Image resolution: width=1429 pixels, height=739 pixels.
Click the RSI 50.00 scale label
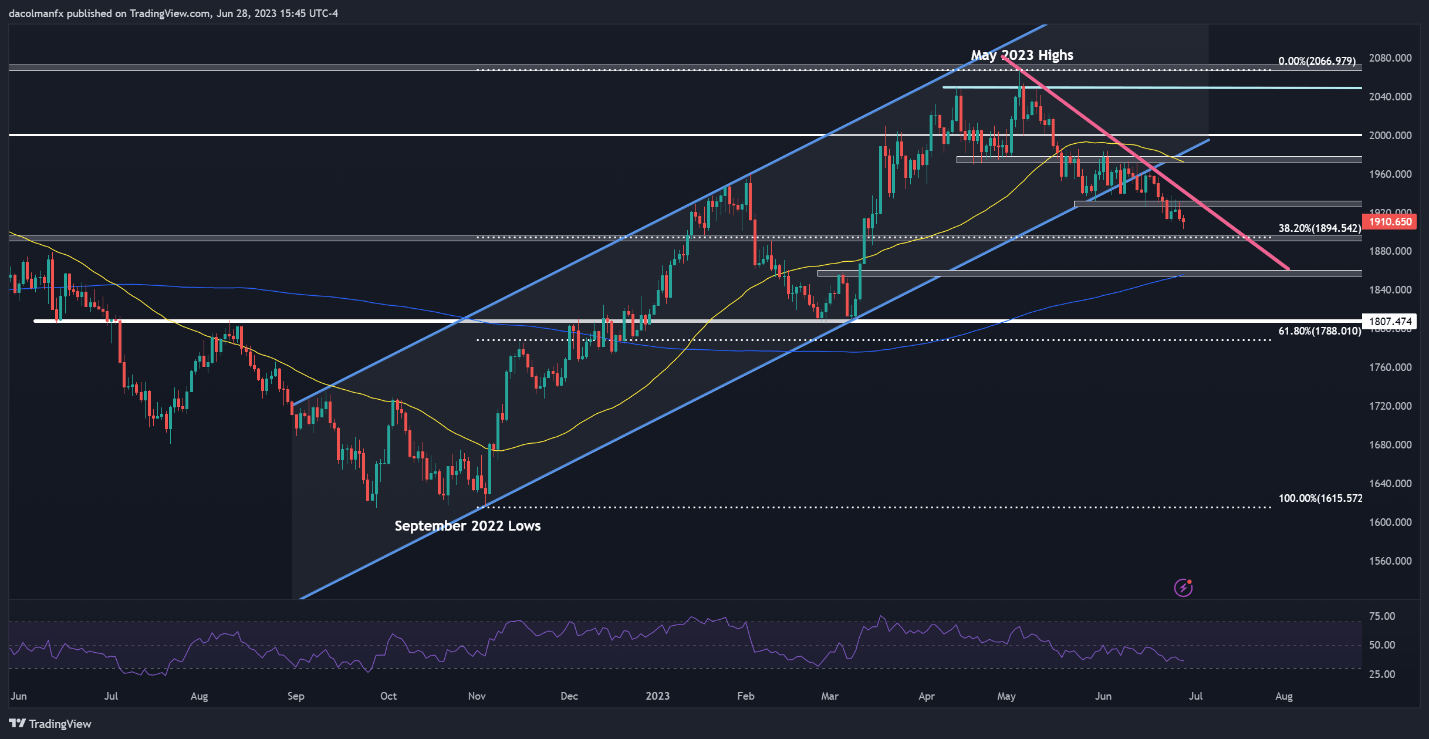point(1383,646)
